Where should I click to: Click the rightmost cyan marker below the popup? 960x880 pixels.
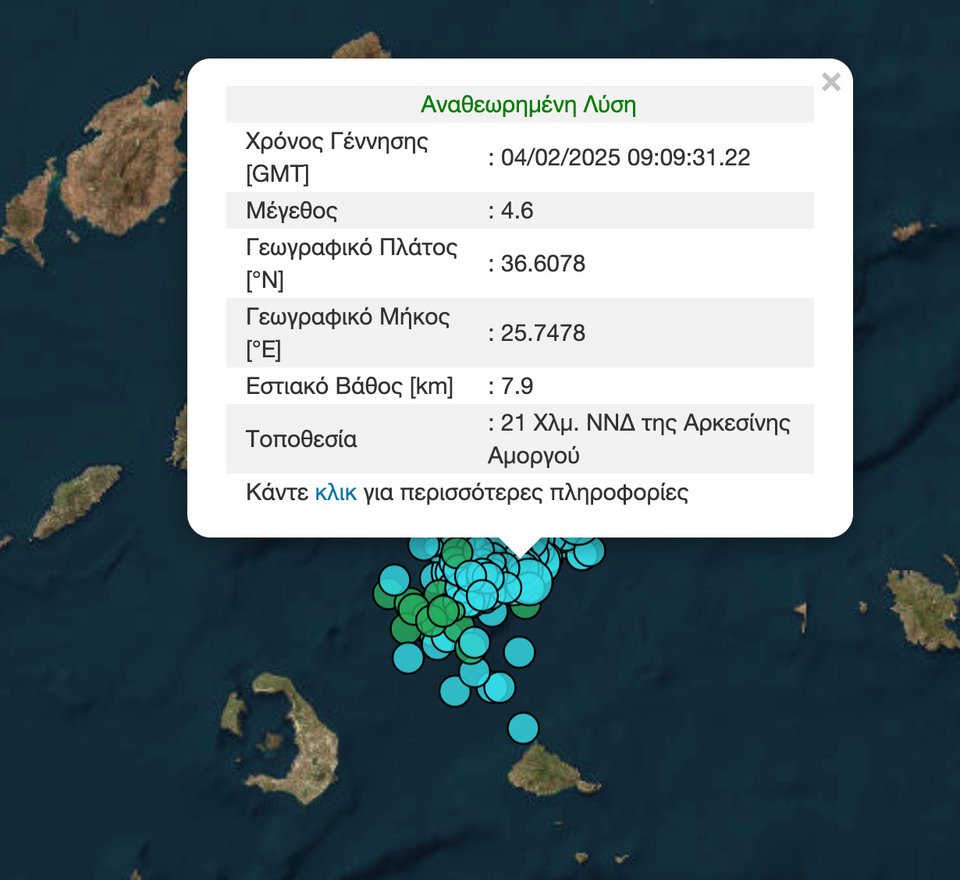[x=589, y=551]
